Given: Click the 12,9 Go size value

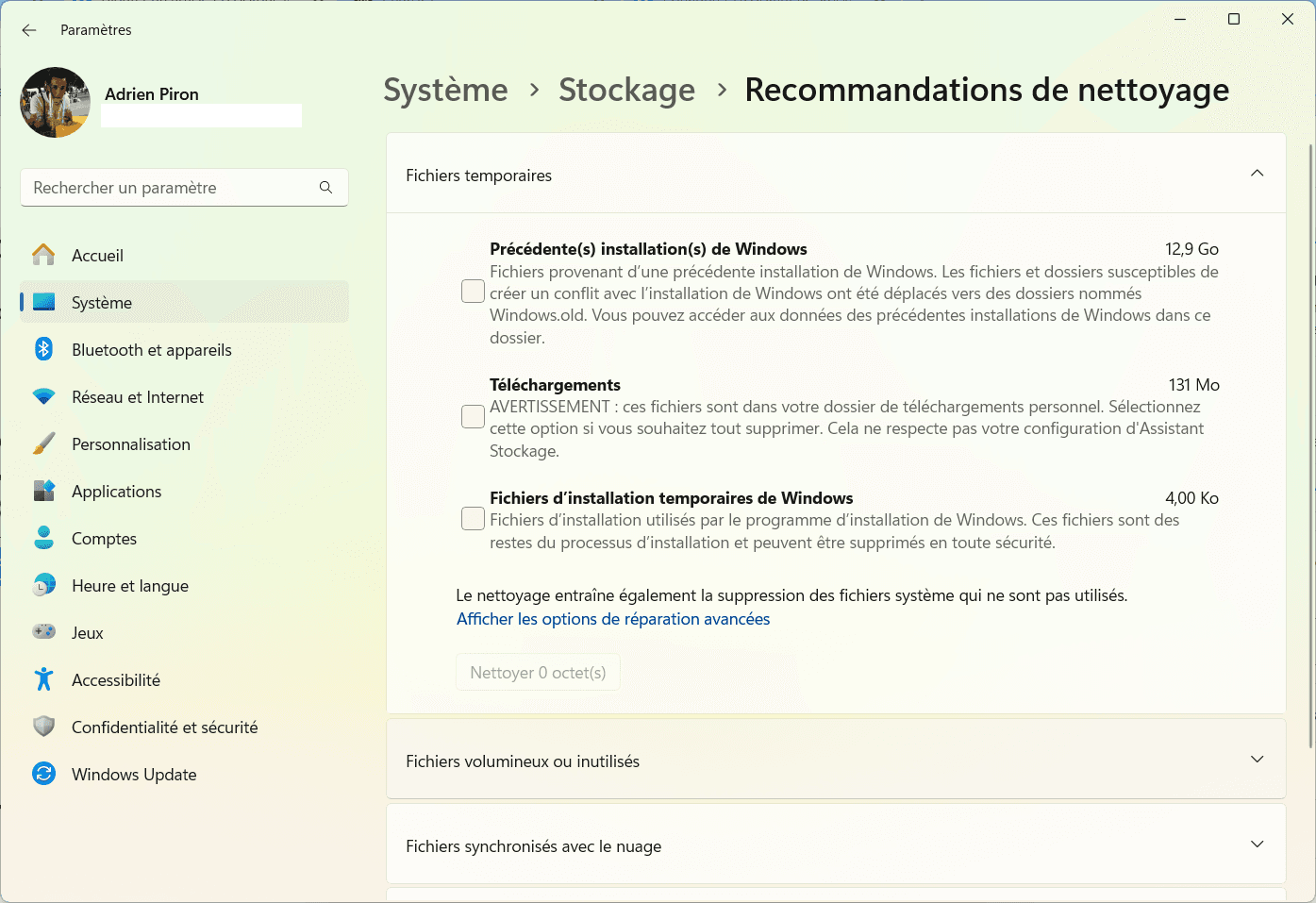Looking at the screenshot, I should point(1191,249).
